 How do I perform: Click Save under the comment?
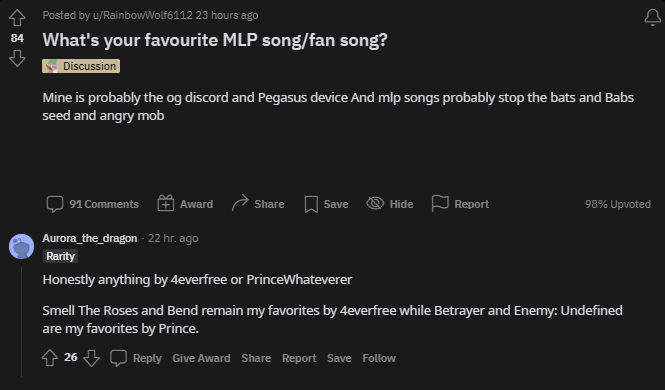click(x=339, y=358)
